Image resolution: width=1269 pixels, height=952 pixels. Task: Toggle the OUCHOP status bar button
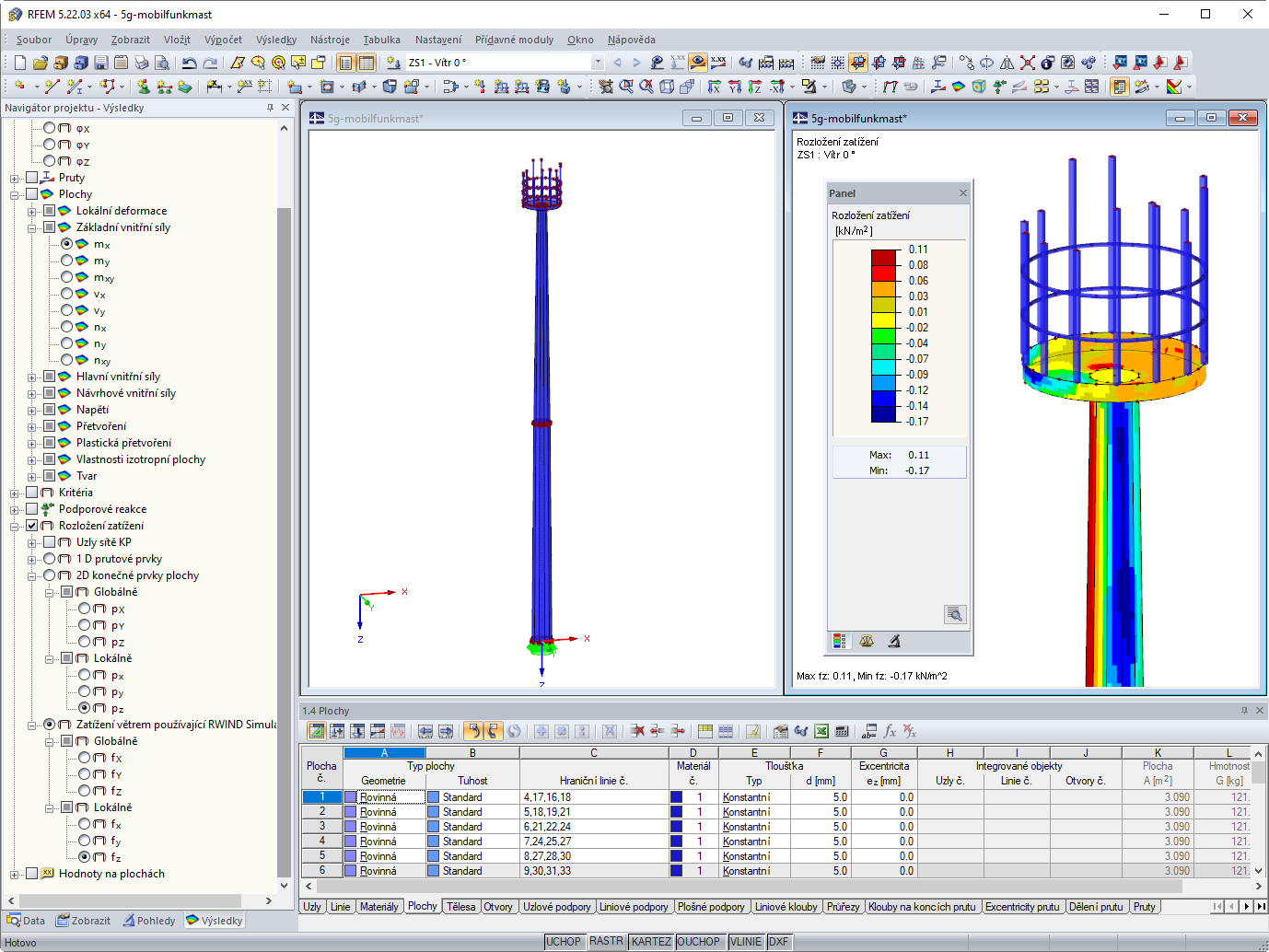[699, 942]
